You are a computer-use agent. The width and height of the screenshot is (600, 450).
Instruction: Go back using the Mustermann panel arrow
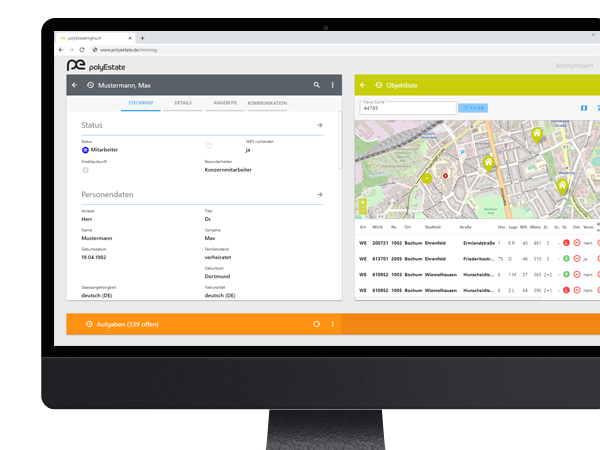click(74, 86)
